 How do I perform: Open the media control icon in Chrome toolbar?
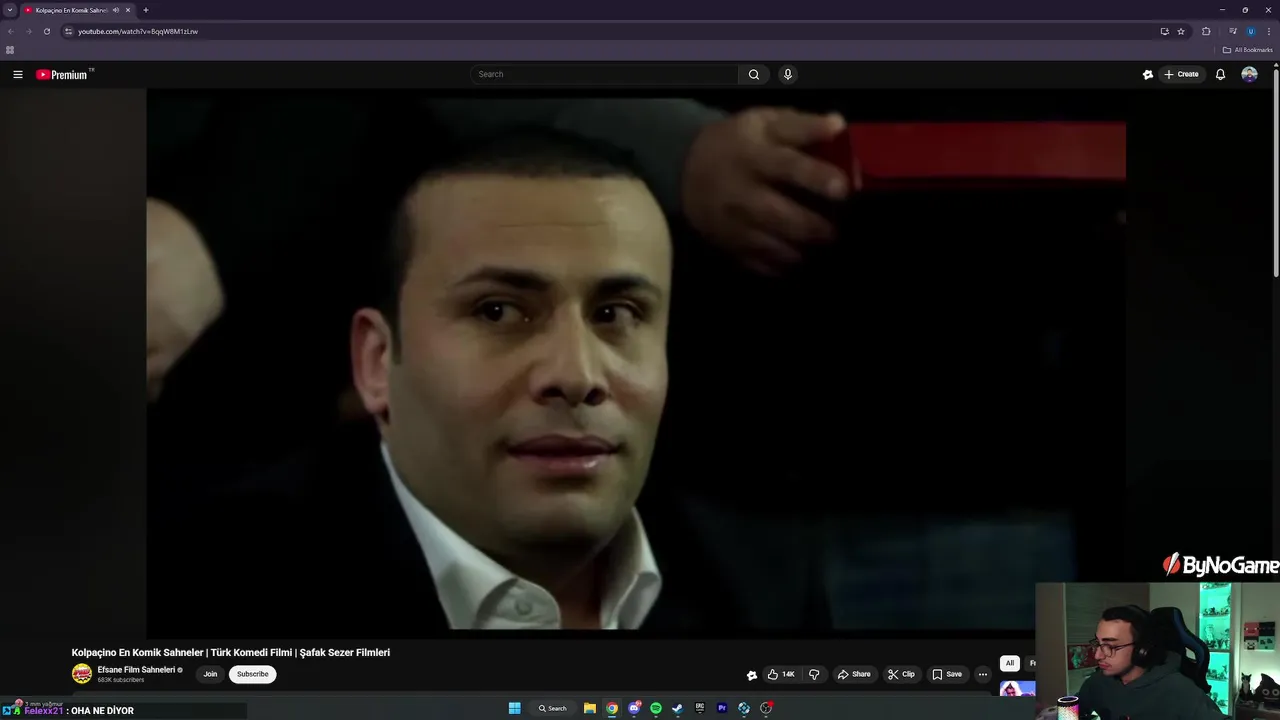point(1233,31)
